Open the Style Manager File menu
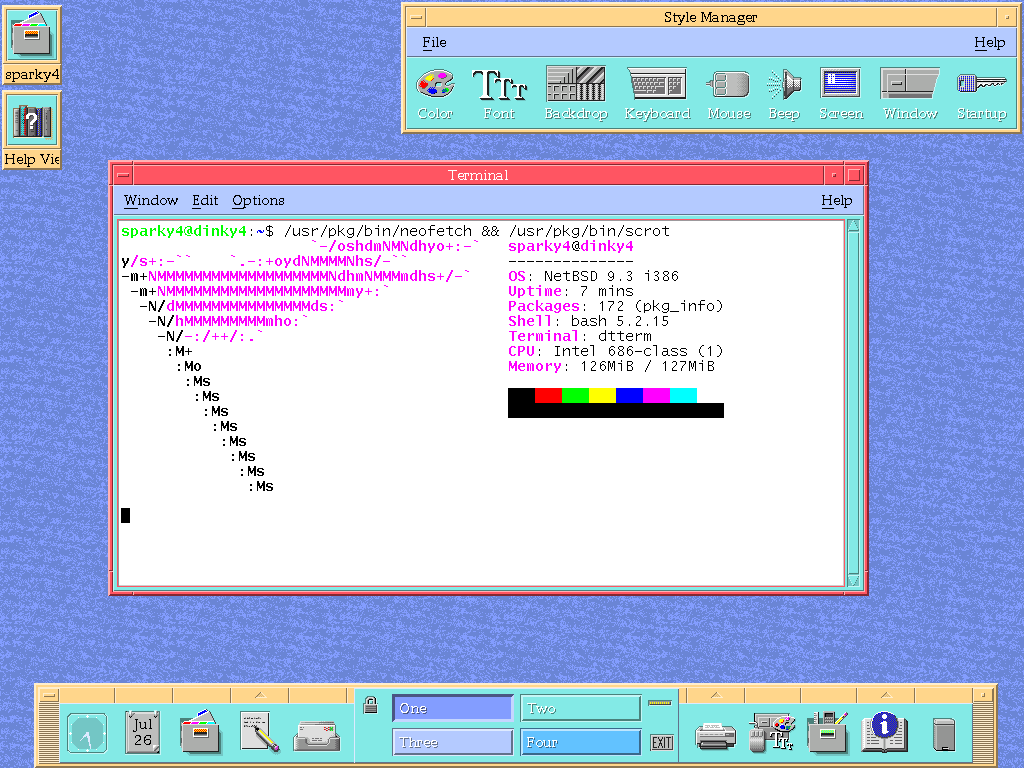This screenshot has width=1024, height=768. click(x=434, y=42)
